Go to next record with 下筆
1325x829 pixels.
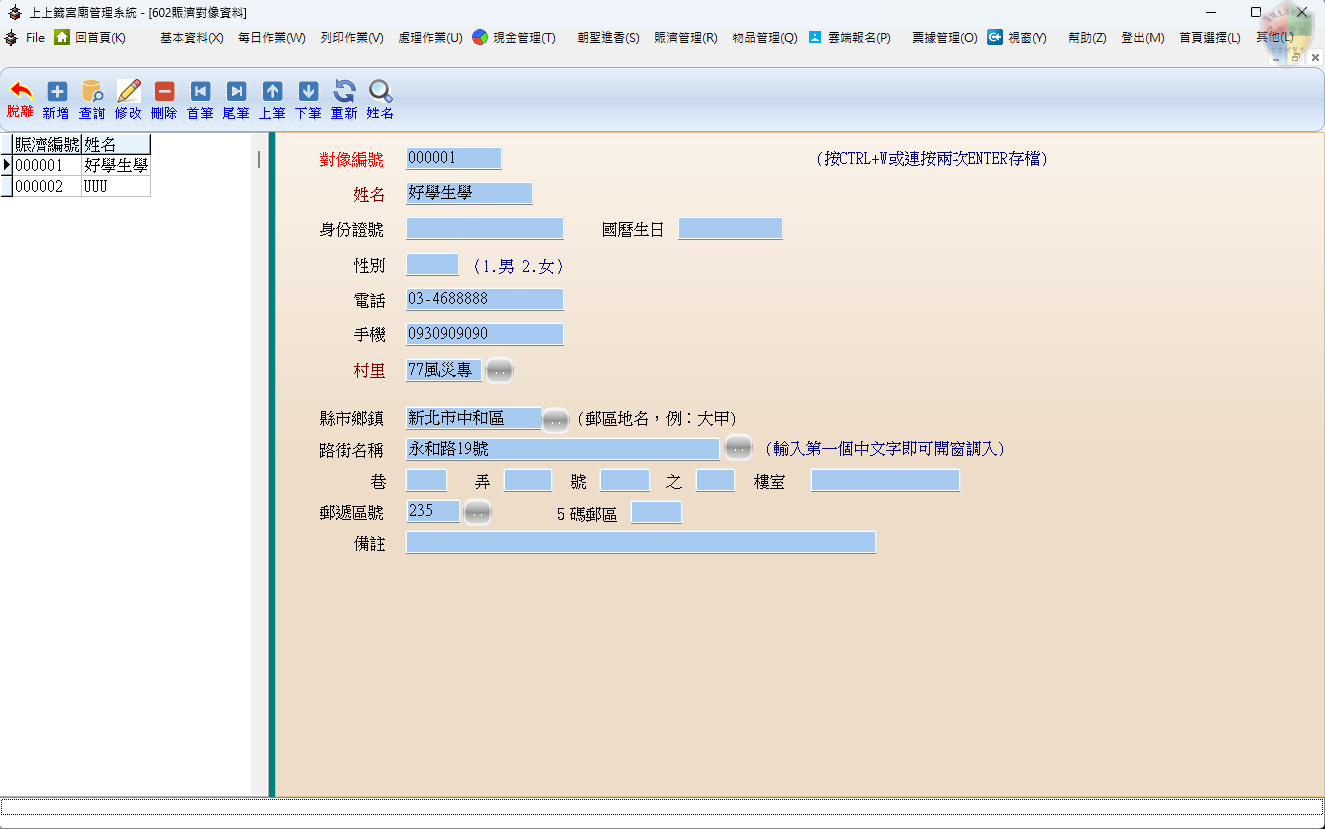[x=308, y=92]
